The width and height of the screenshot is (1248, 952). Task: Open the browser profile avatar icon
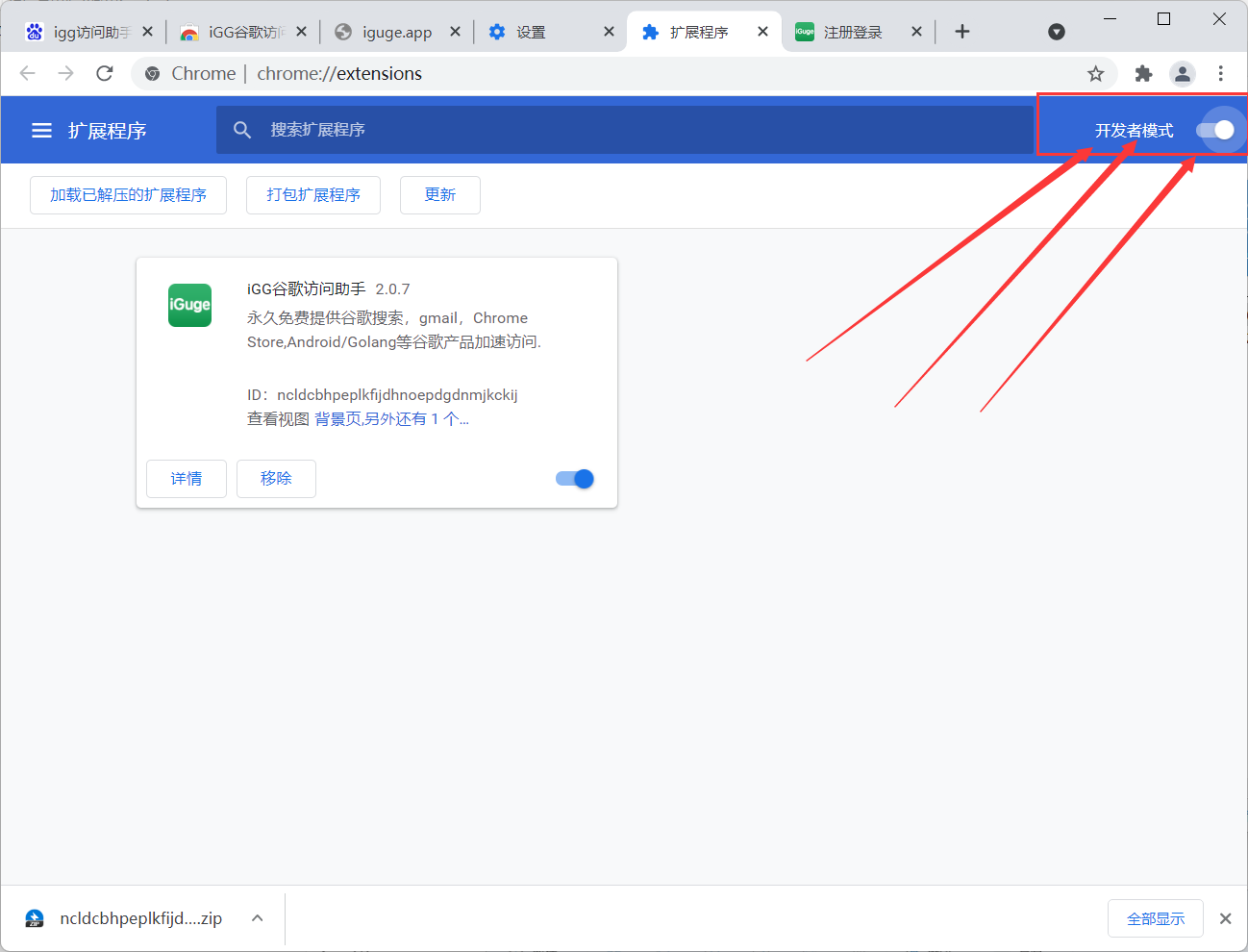(x=1182, y=73)
